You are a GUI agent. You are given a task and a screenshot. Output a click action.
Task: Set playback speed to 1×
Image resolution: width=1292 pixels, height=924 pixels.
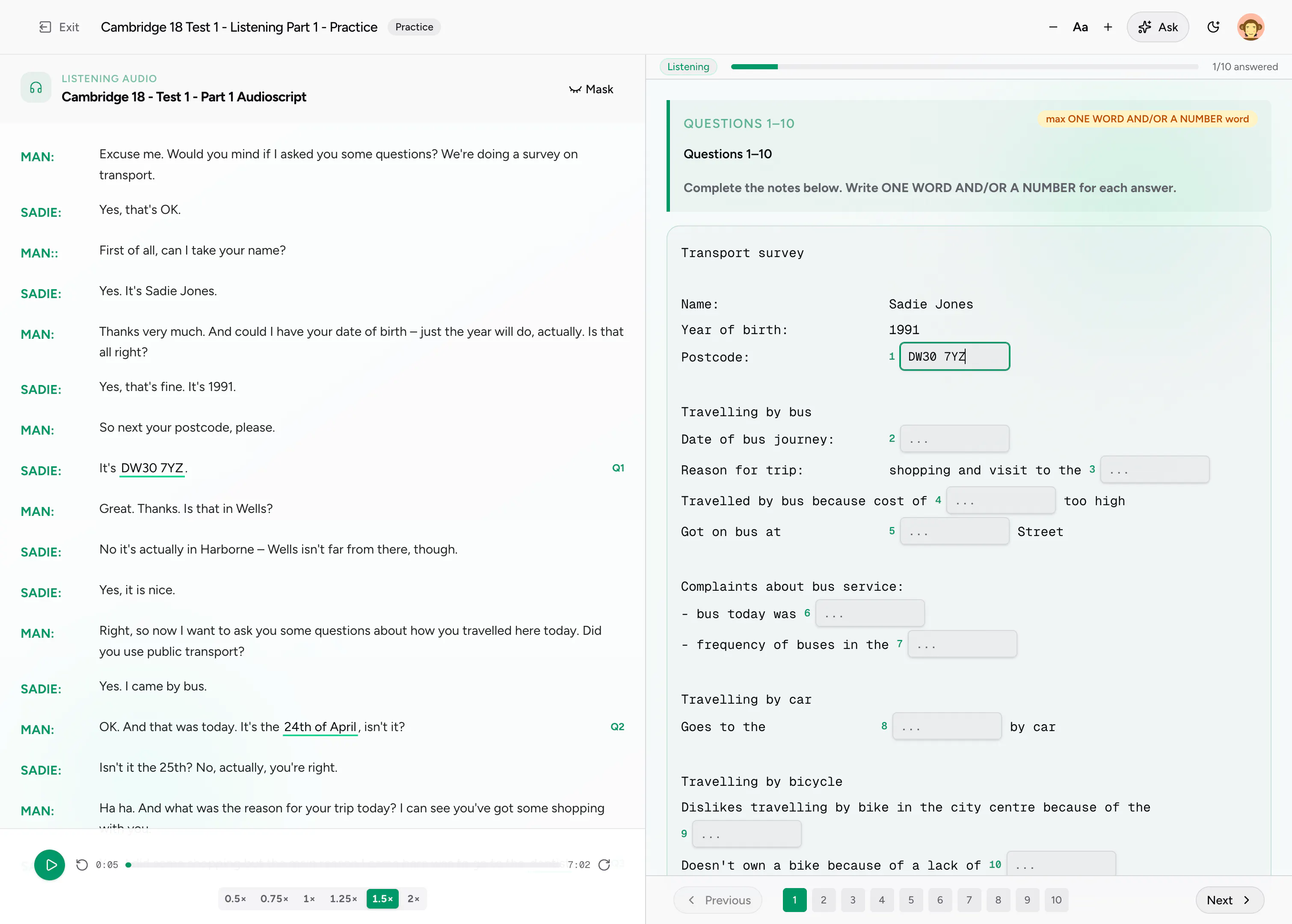tap(309, 899)
